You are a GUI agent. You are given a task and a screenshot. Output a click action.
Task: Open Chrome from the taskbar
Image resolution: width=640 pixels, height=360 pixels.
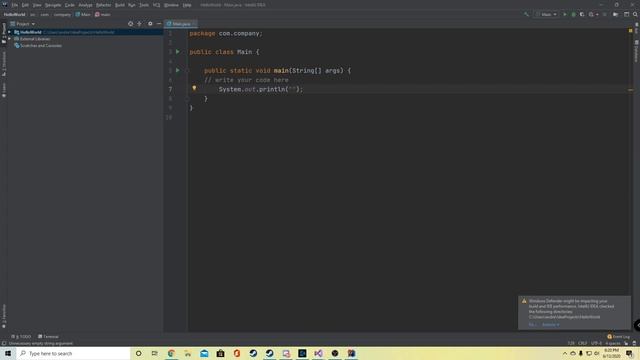(171, 353)
